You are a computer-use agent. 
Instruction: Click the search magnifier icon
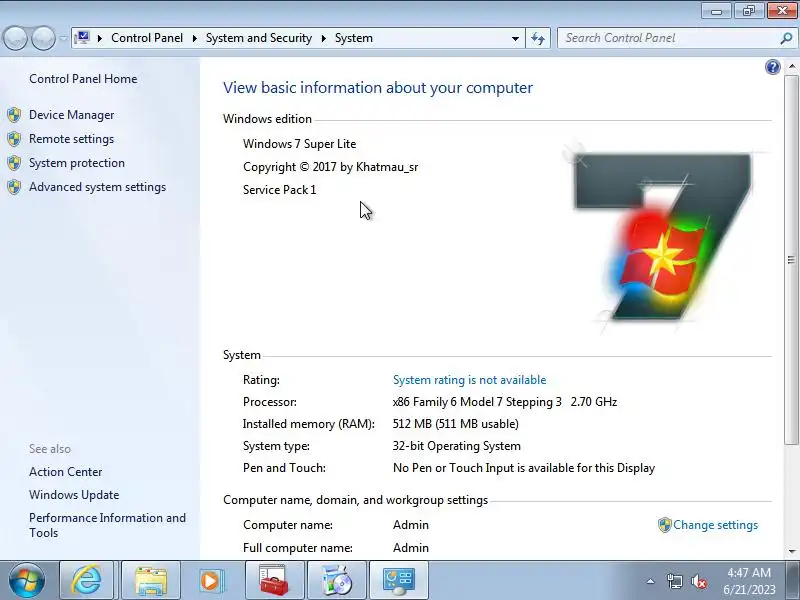click(786, 38)
